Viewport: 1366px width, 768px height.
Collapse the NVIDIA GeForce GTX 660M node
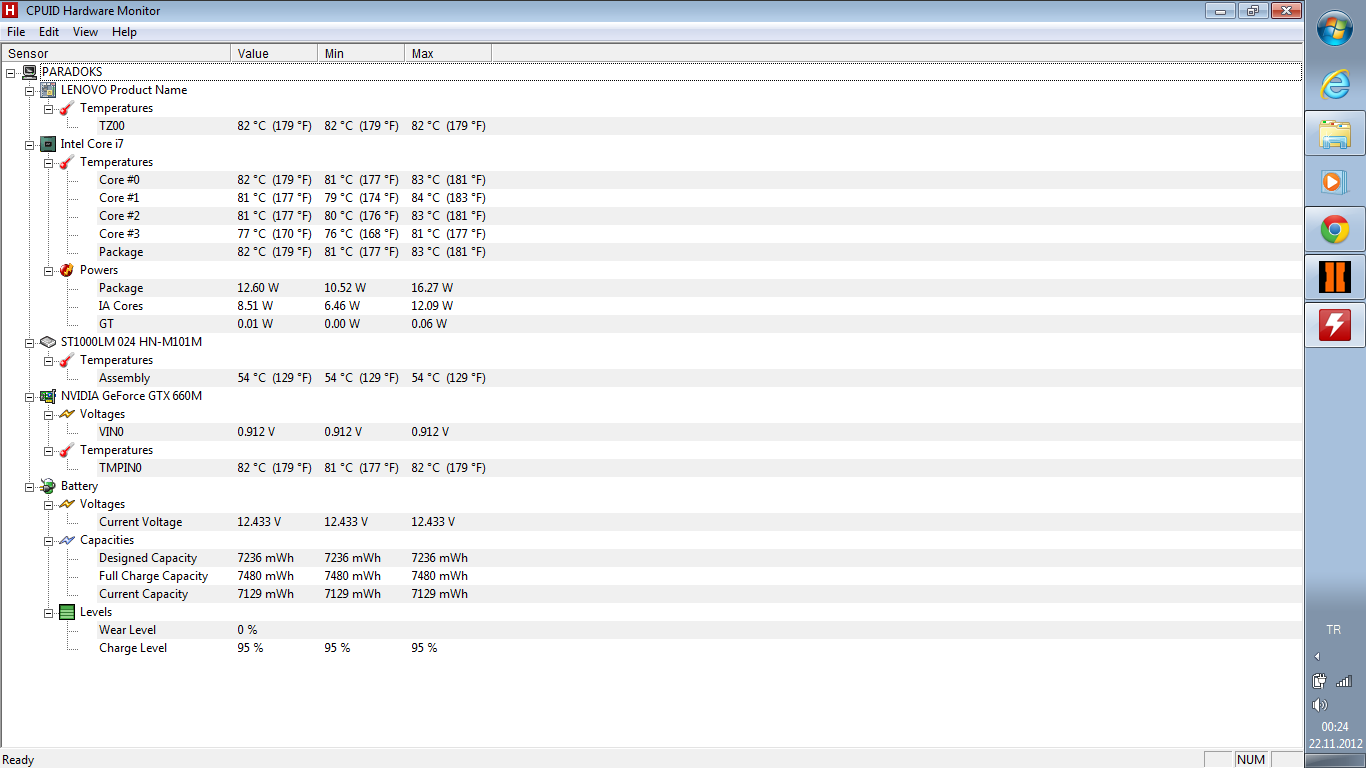point(29,396)
